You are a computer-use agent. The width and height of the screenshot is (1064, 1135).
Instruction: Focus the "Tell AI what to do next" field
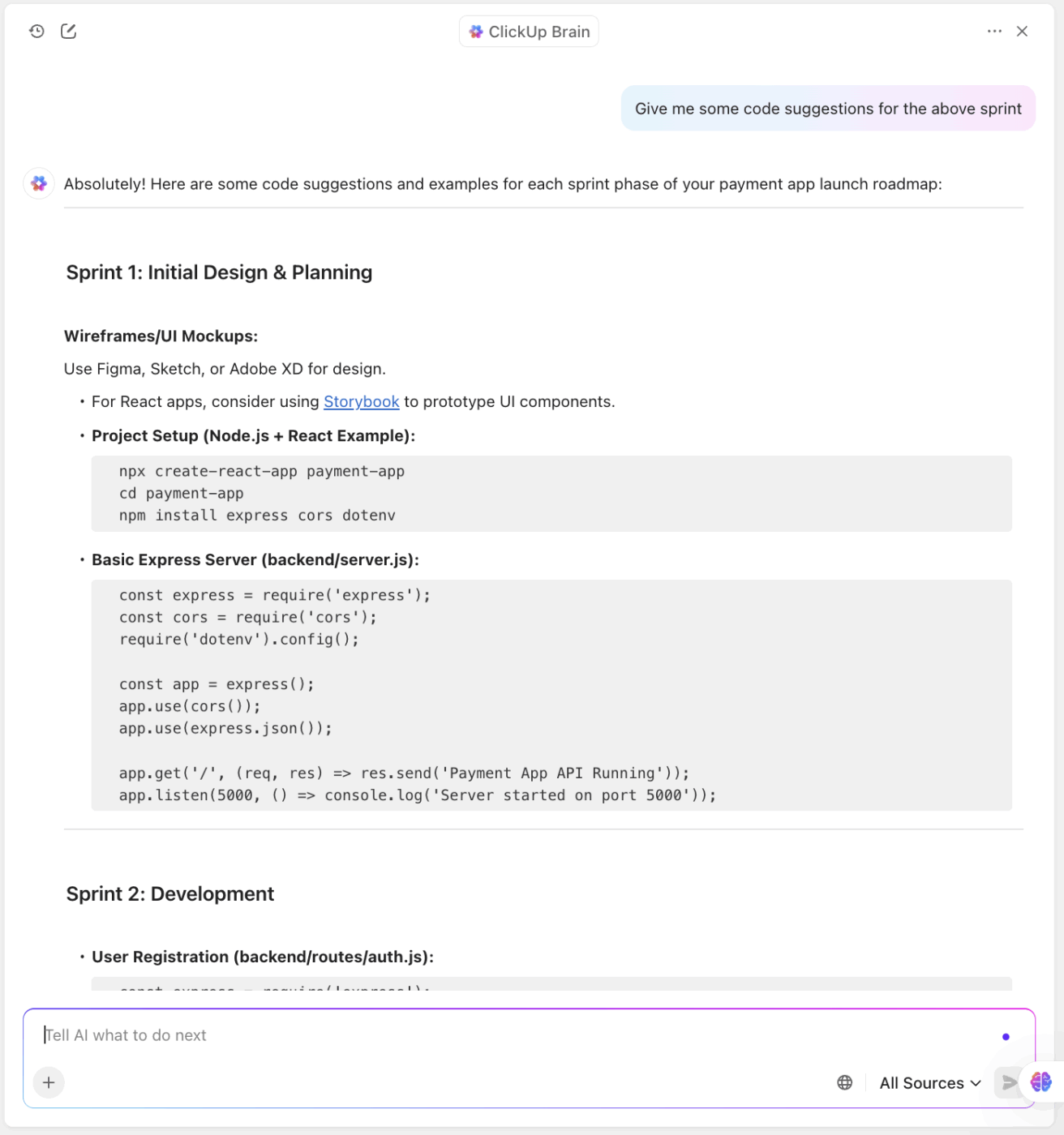click(x=487, y=1035)
